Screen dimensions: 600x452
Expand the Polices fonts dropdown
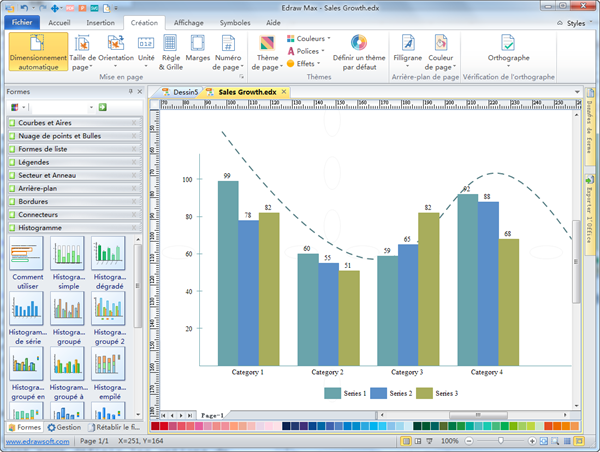pyautogui.click(x=308, y=50)
